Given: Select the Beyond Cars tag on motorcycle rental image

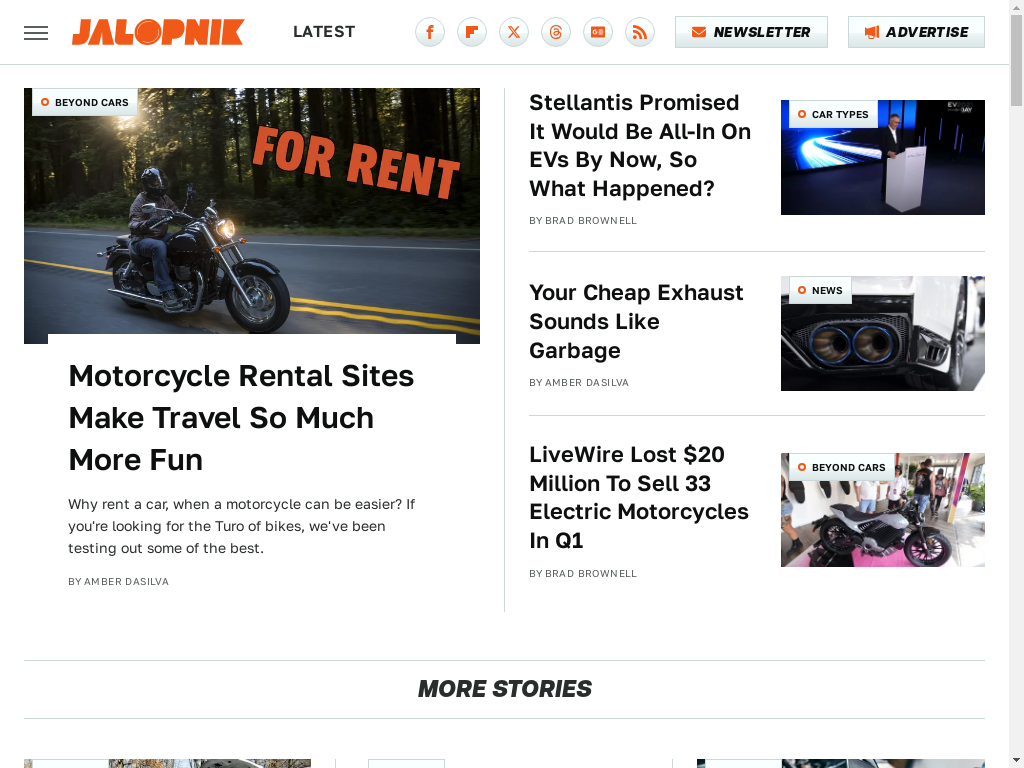Looking at the screenshot, I should (85, 103).
